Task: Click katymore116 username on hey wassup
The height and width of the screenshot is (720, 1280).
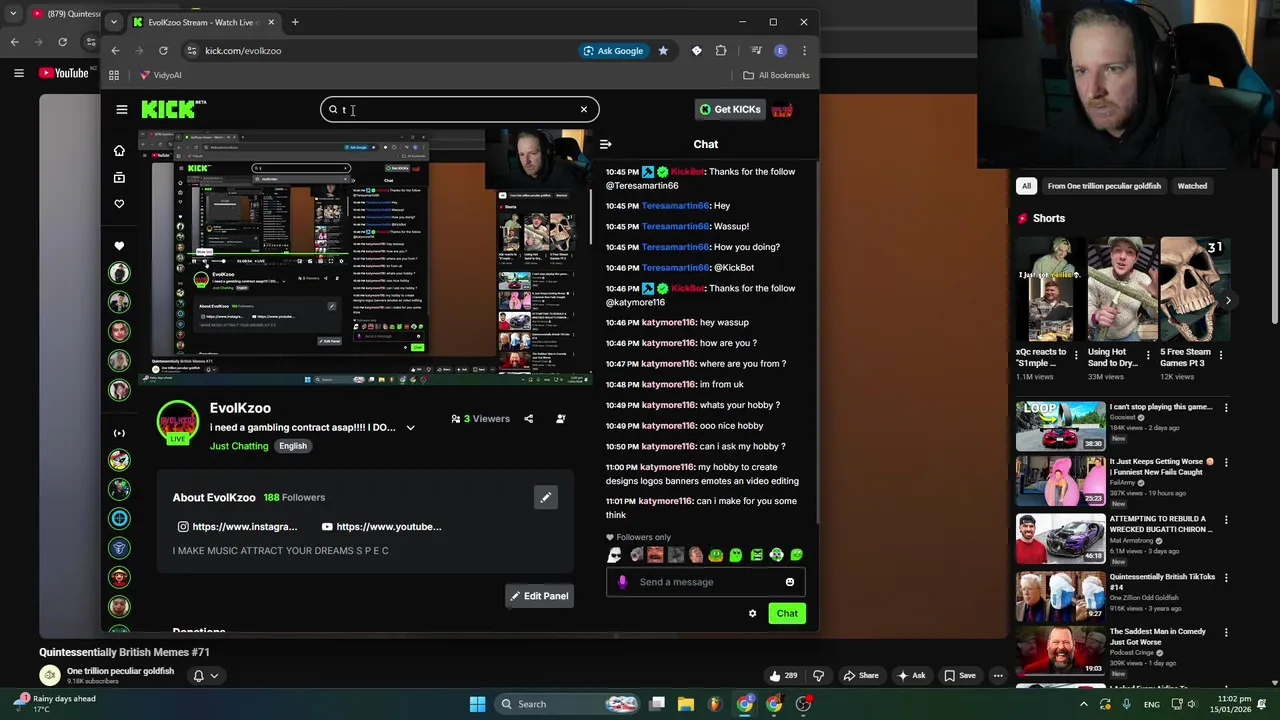Action: pos(668,323)
